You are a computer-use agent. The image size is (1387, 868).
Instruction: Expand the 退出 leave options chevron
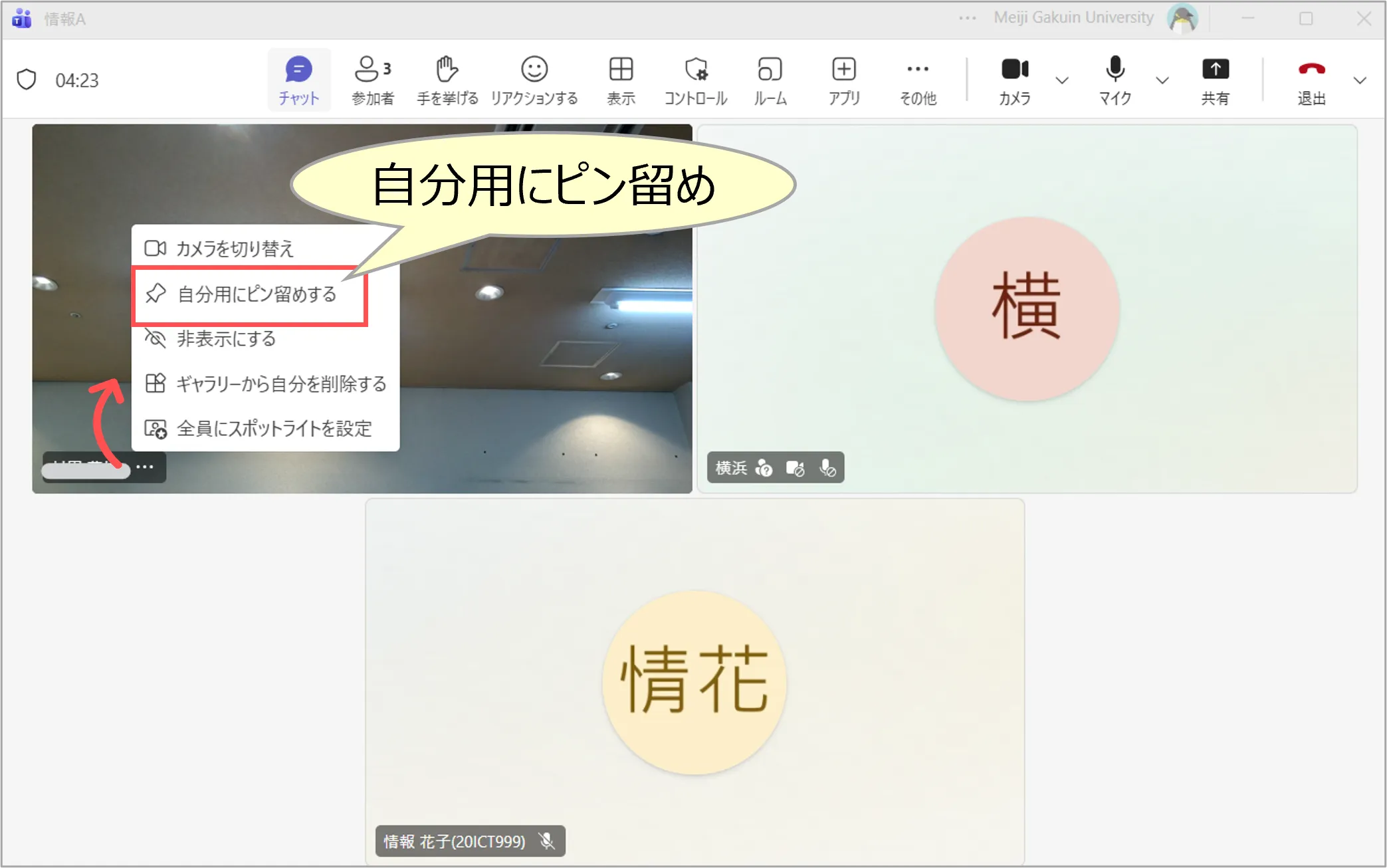click(1360, 80)
